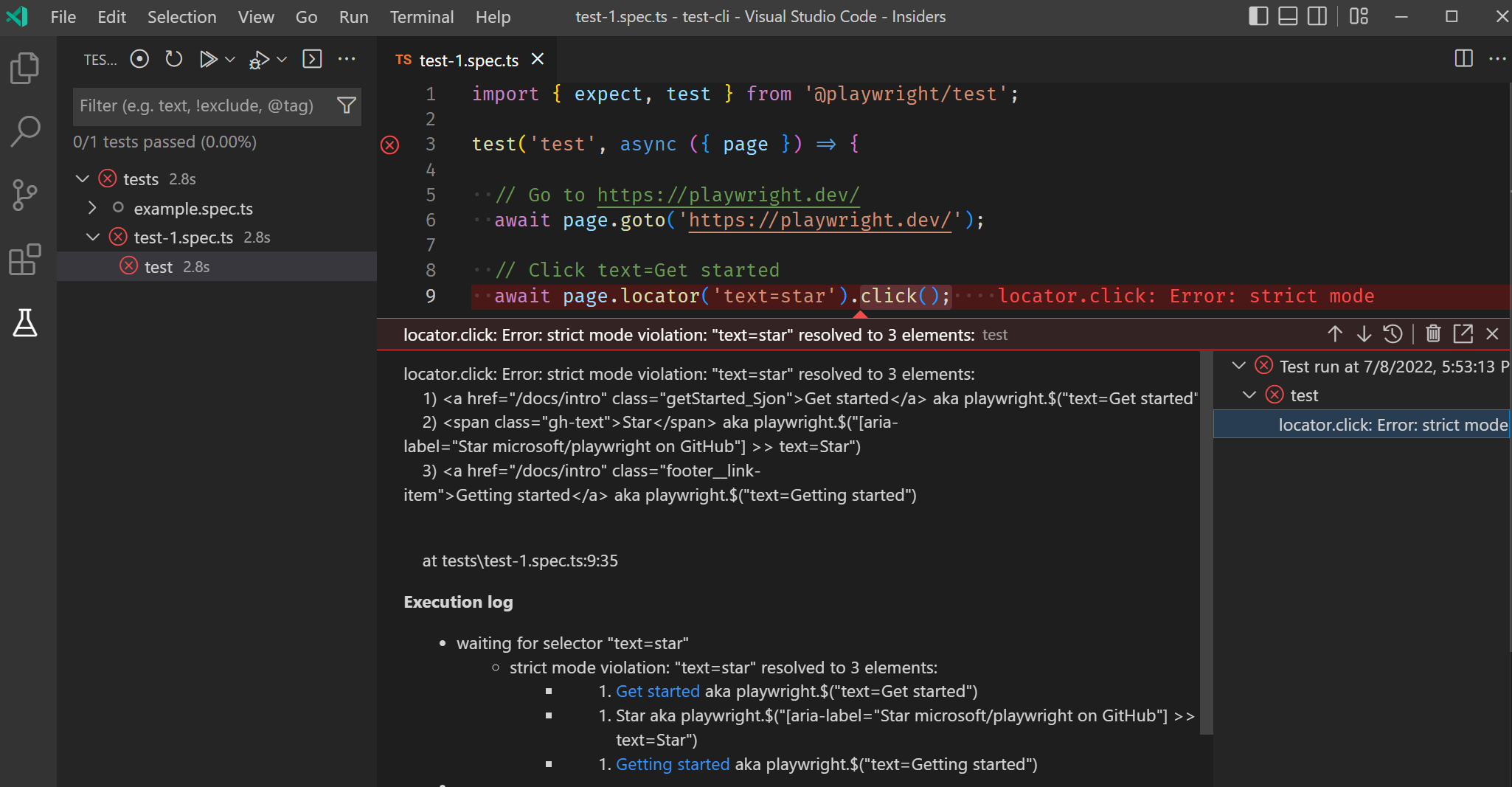Open the Terminal menu

[x=422, y=16]
